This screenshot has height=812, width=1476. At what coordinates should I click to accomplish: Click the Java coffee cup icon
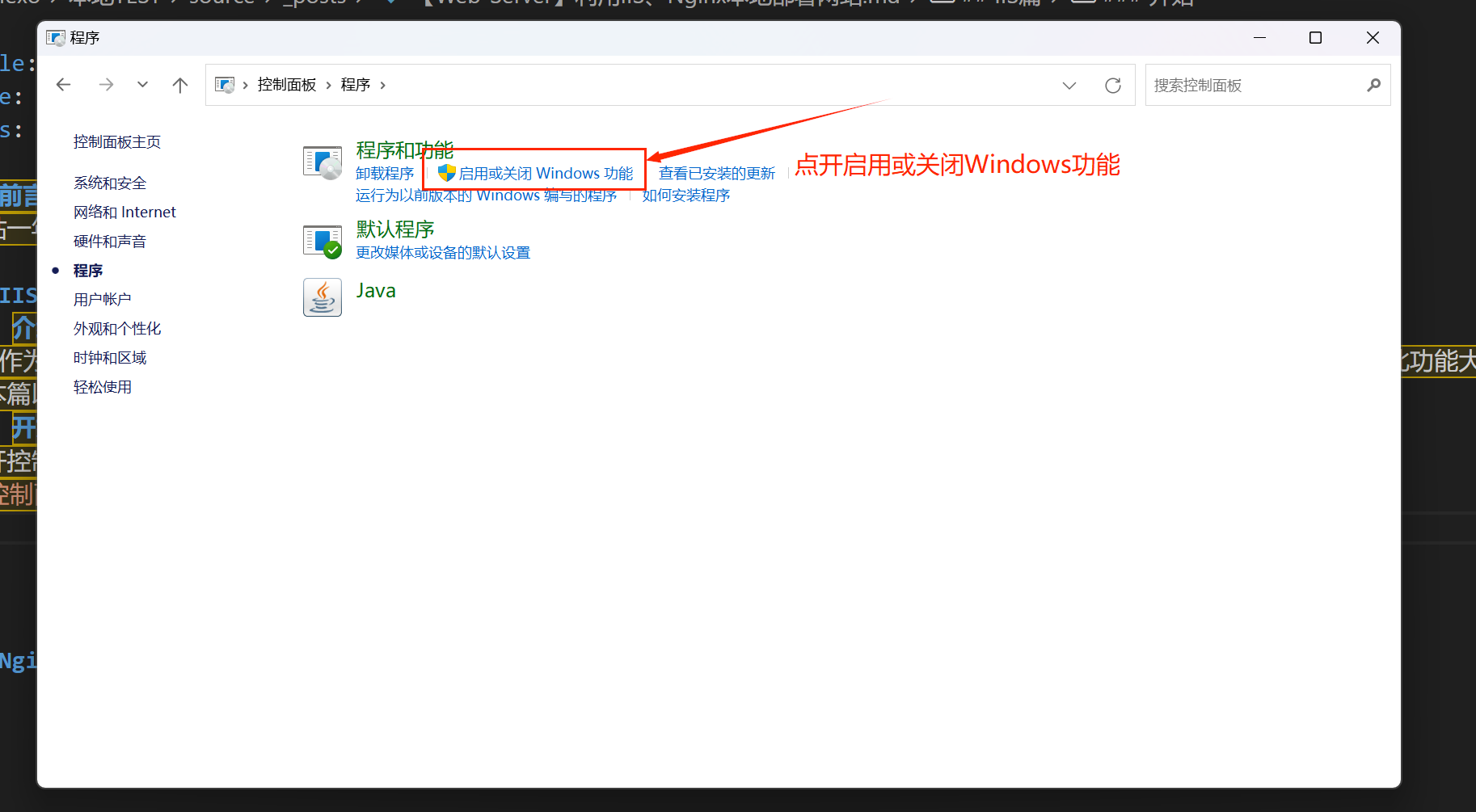point(323,298)
